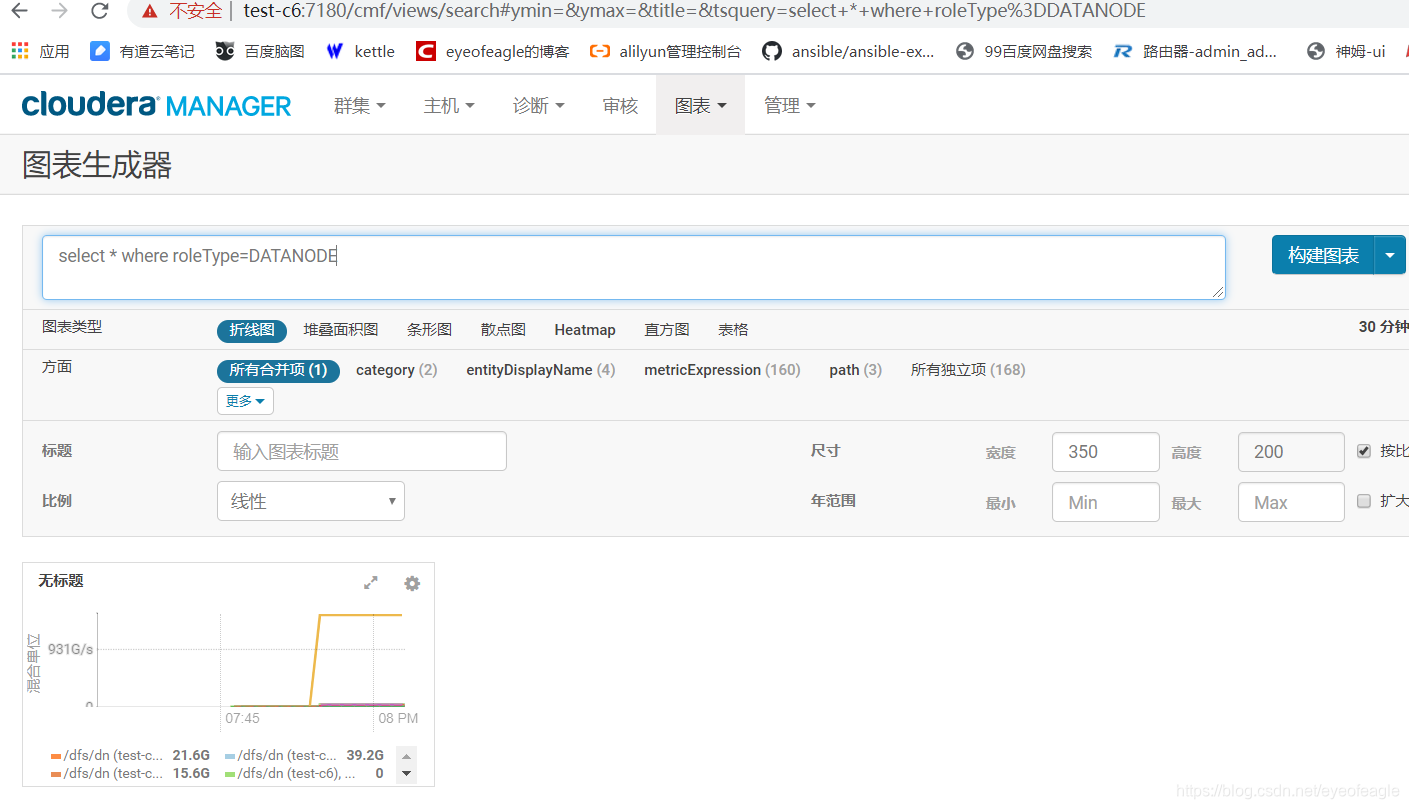This screenshot has height=809, width=1409.
Task: Click the 21.6G legend entry
Action: point(130,755)
